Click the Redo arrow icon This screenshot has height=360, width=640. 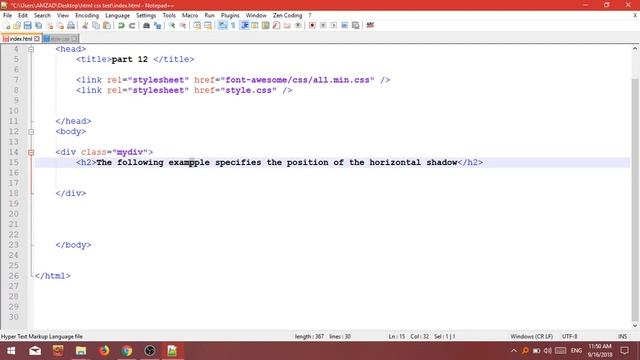pyautogui.click(x=132, y=25)
